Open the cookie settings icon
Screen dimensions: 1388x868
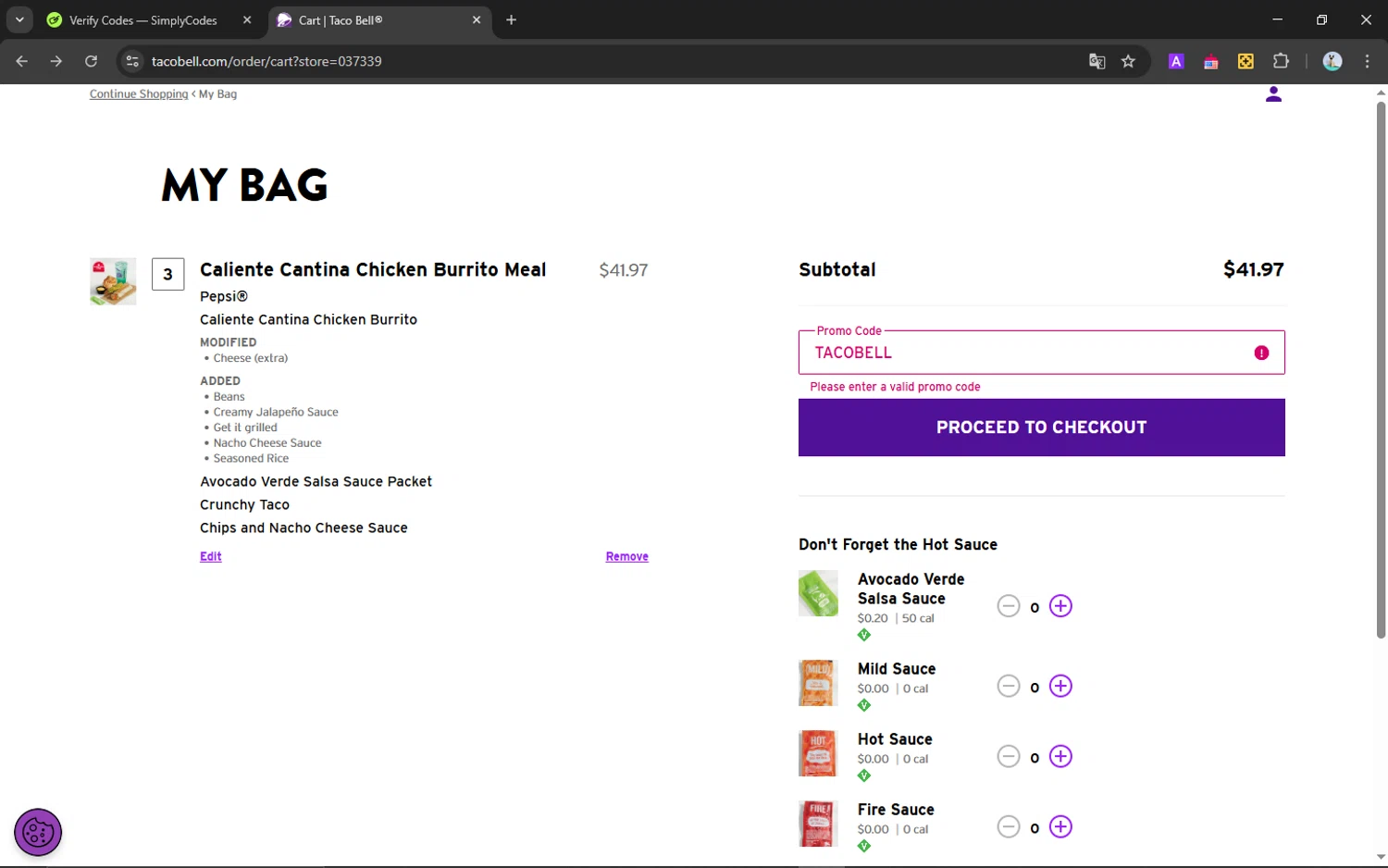tap(38, 832)
